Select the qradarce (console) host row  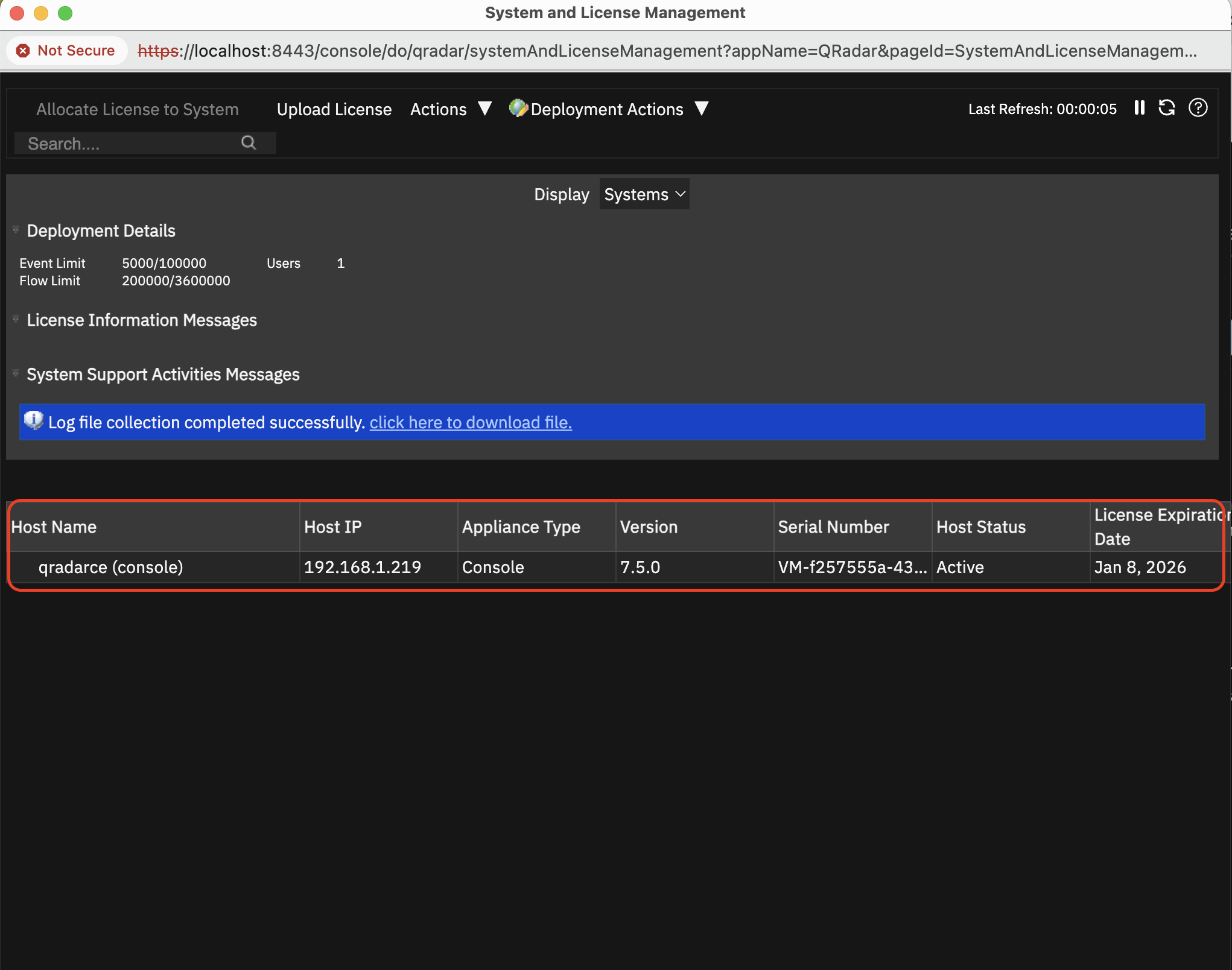[x=110, y=566]
